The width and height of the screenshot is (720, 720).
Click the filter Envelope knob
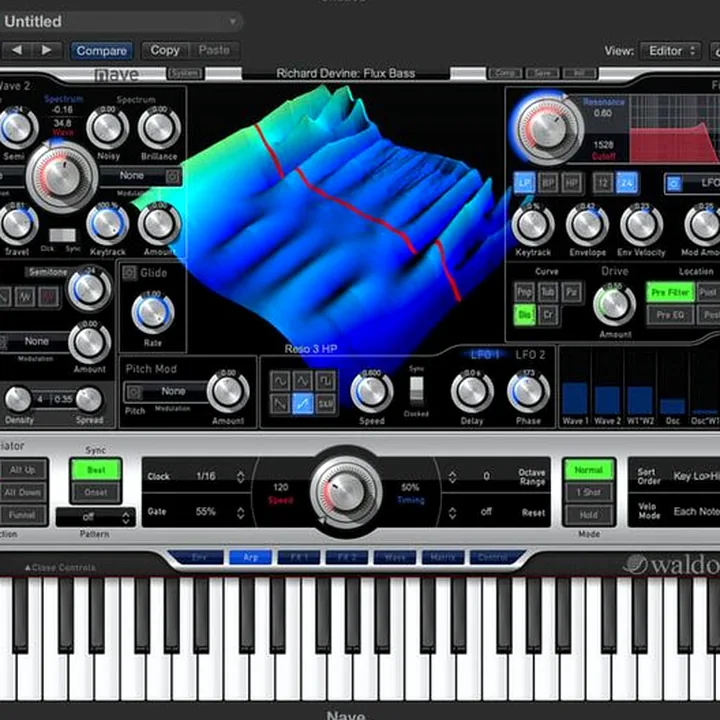(x=587, y=225)
